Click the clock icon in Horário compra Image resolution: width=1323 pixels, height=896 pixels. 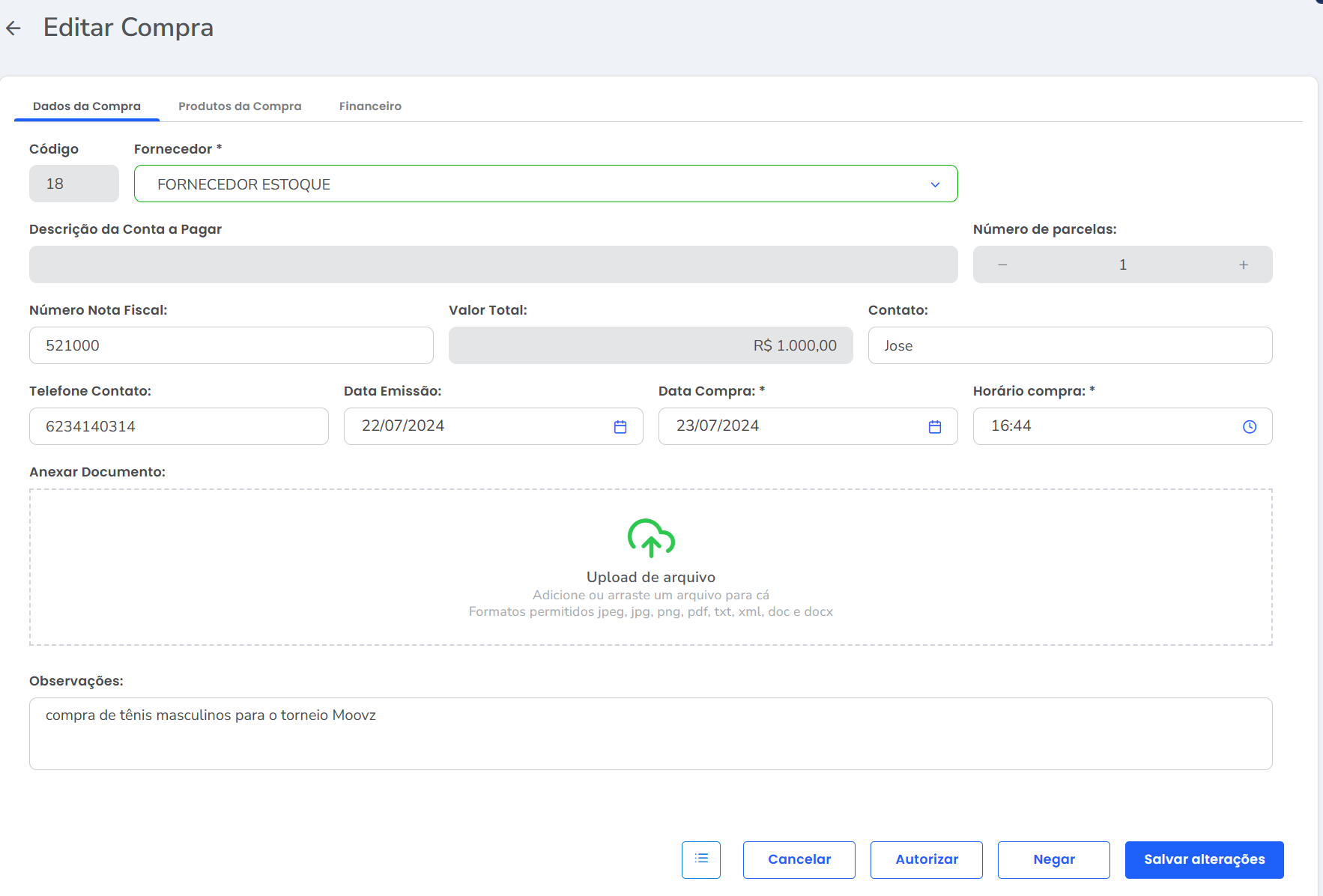click(x=1249, y=426)
